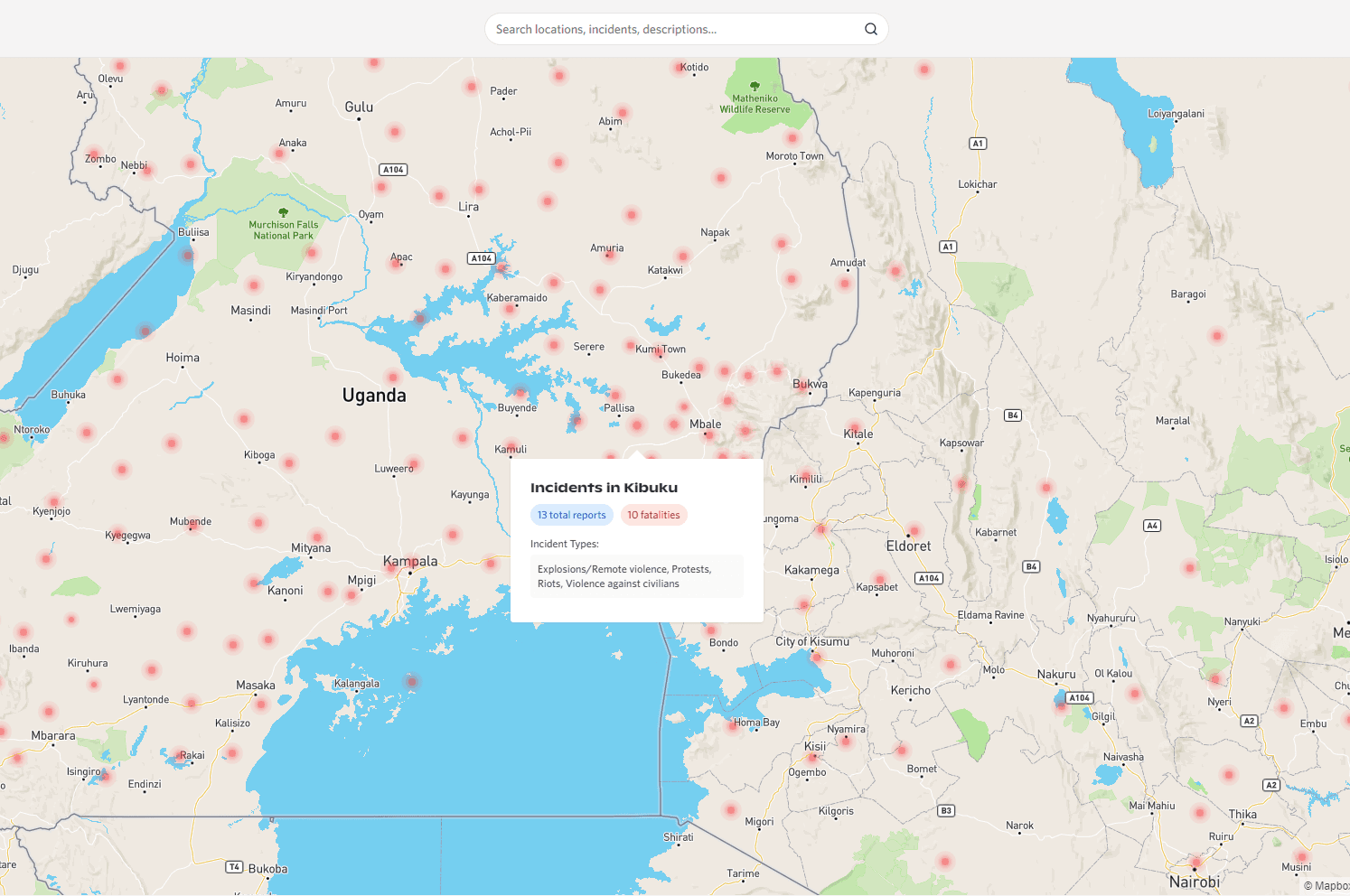
Task: Click the Bukoba town label
Action: [268, 869]
